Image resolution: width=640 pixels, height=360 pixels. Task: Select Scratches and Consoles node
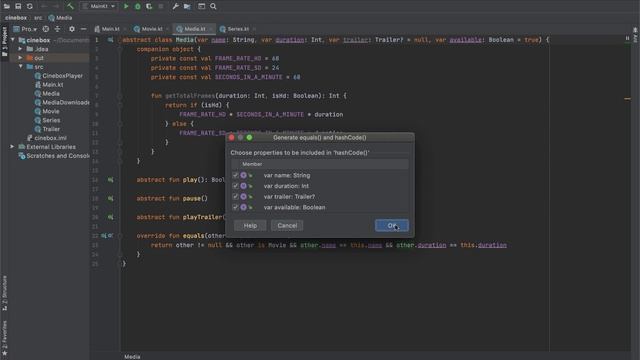click(x=54, y=156)
